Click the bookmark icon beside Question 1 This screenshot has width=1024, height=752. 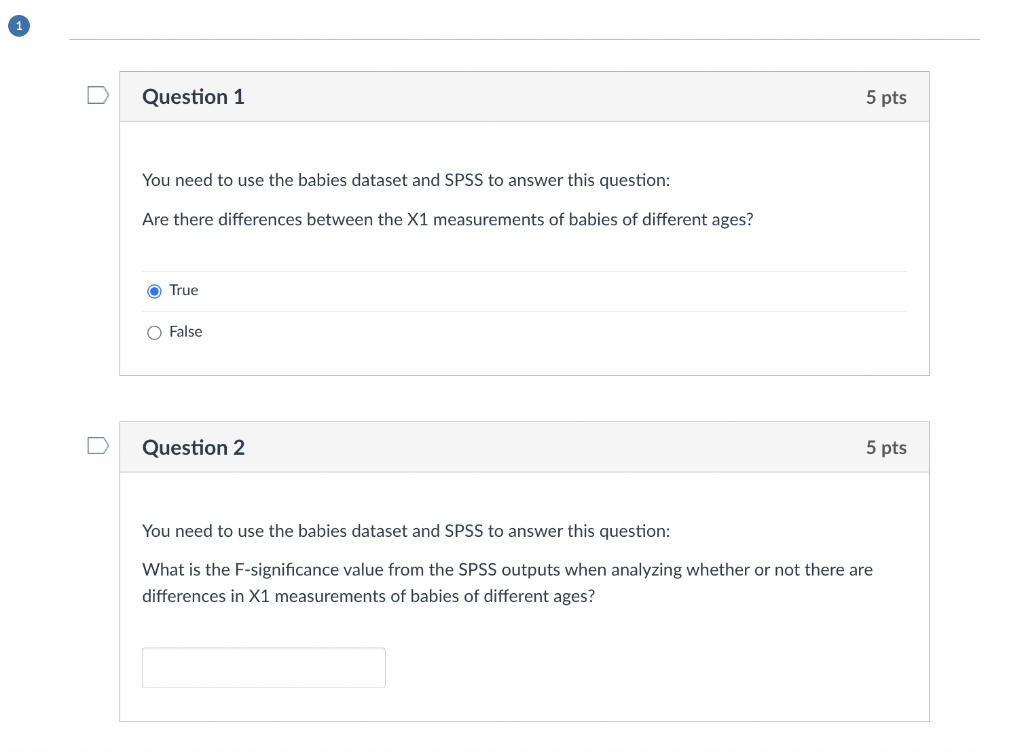[x=97, y=93]
